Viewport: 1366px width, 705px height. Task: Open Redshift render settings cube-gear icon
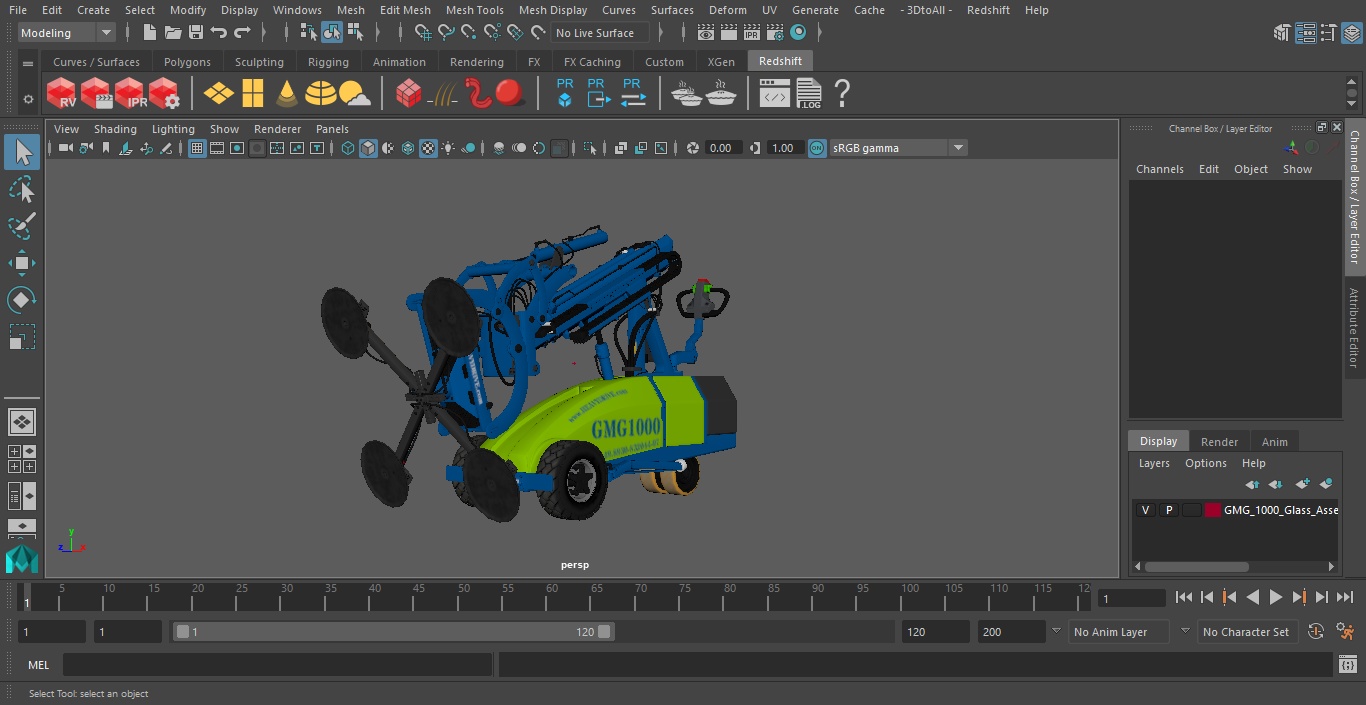[x=164, y=94]
